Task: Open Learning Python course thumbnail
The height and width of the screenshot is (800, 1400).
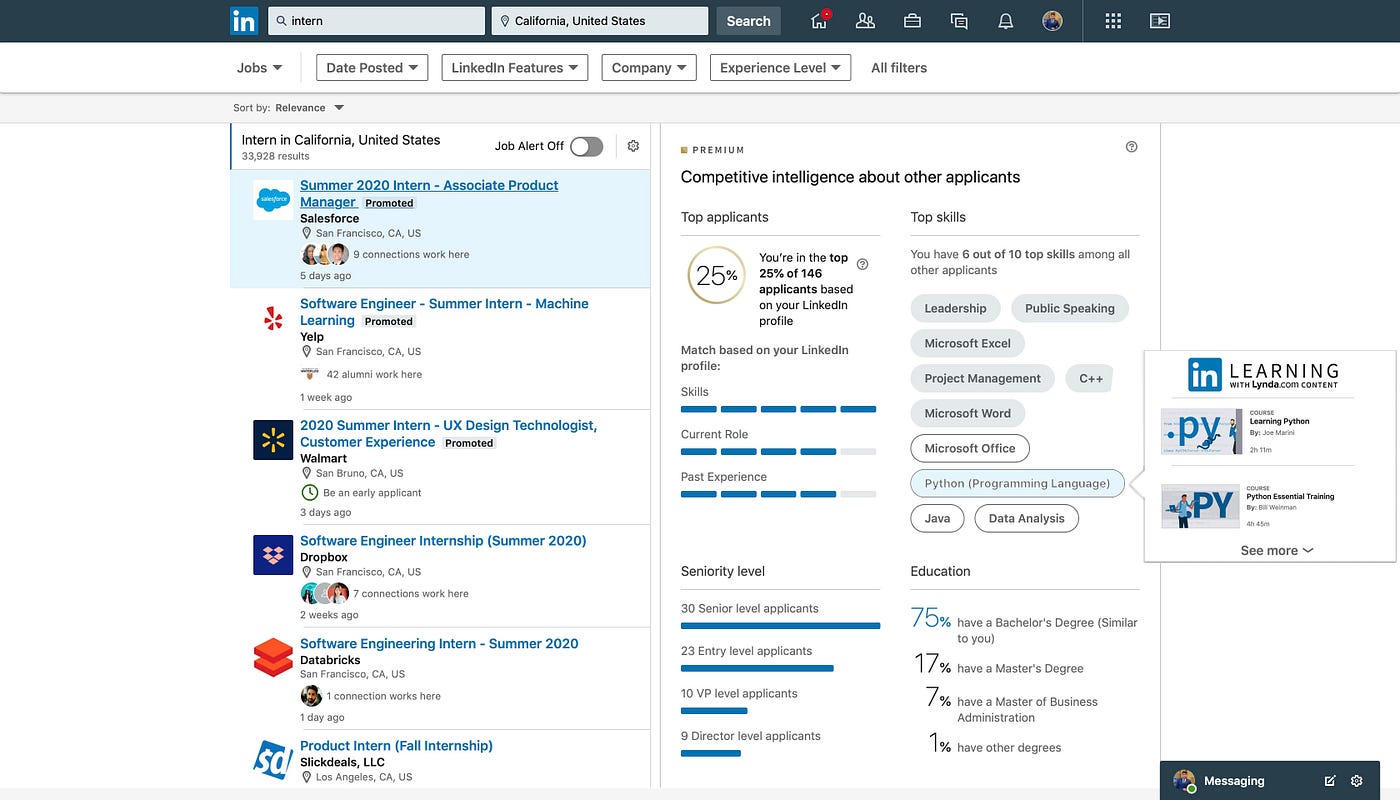Action: coord(1201,432)
